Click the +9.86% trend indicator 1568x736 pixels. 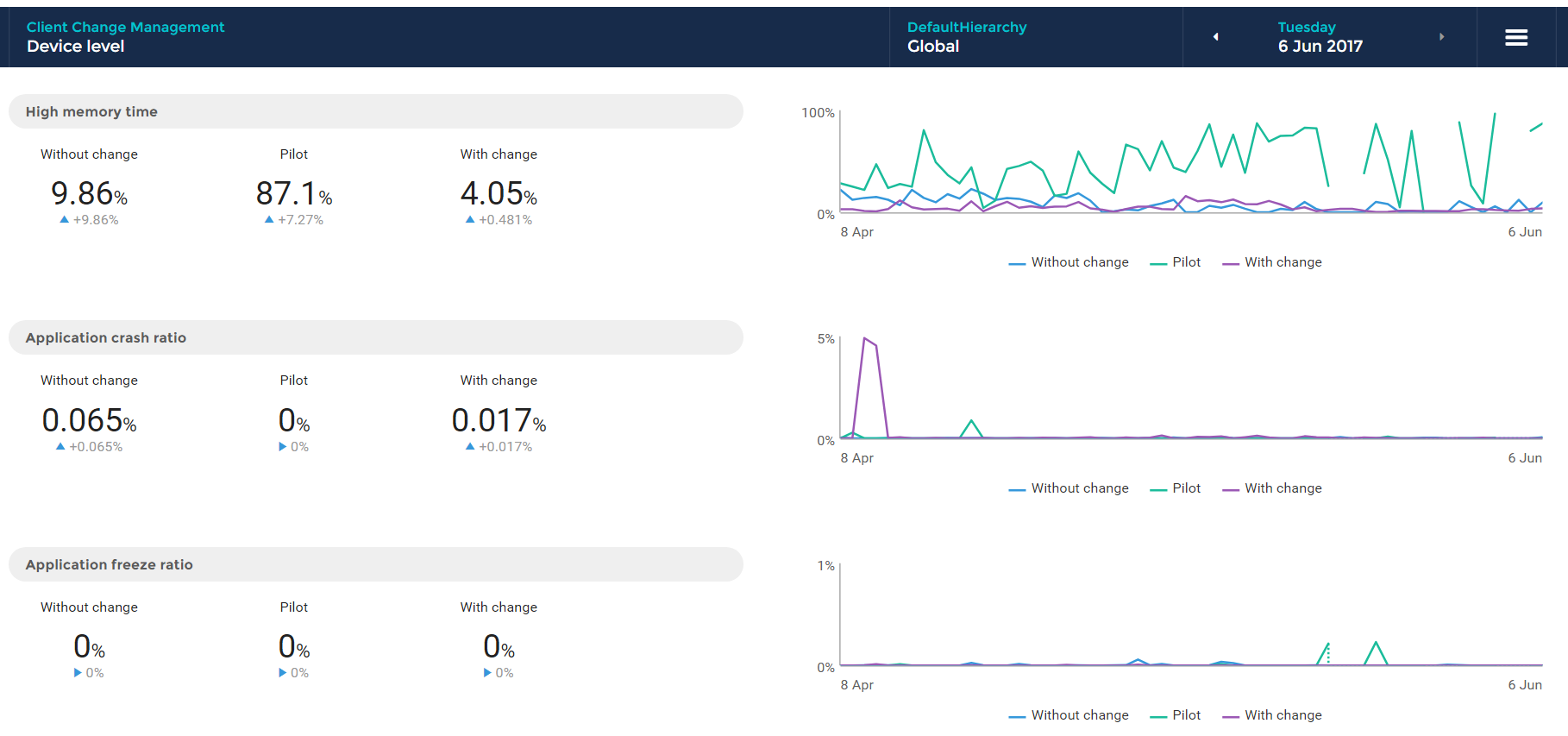click(89, 220)
